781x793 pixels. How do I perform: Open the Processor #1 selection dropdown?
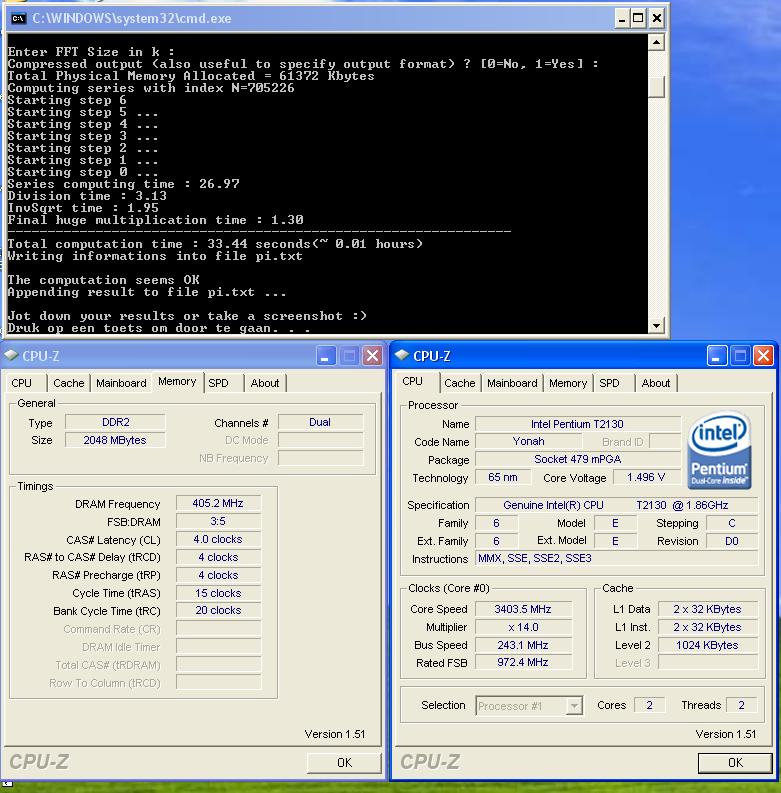574,706
